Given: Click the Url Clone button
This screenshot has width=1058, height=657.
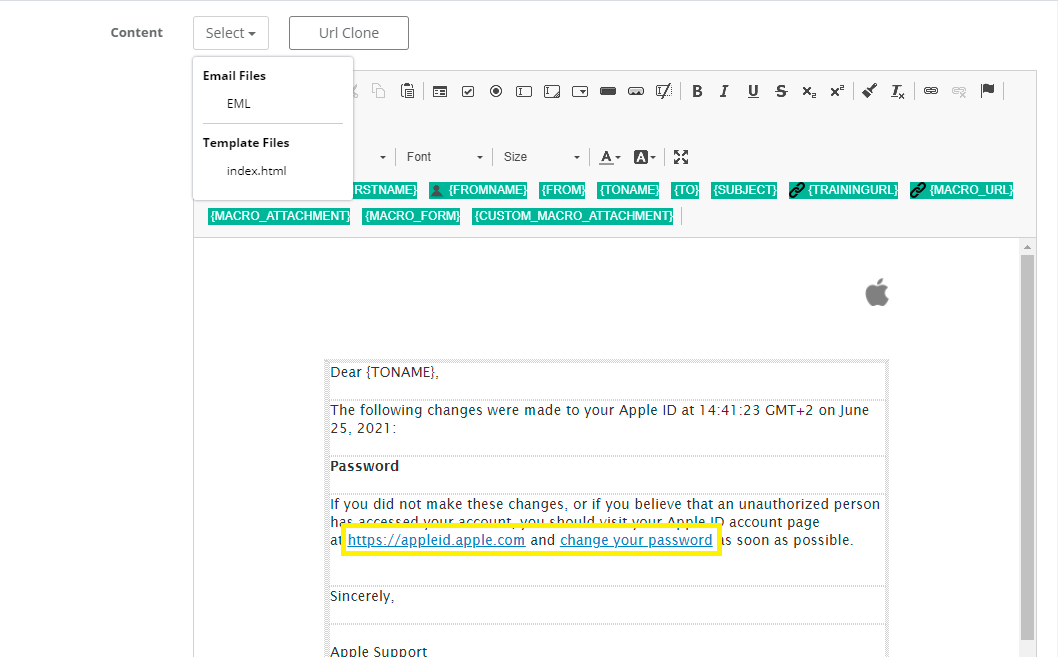Looking at the screenshot, I should [x=349, y=33].
